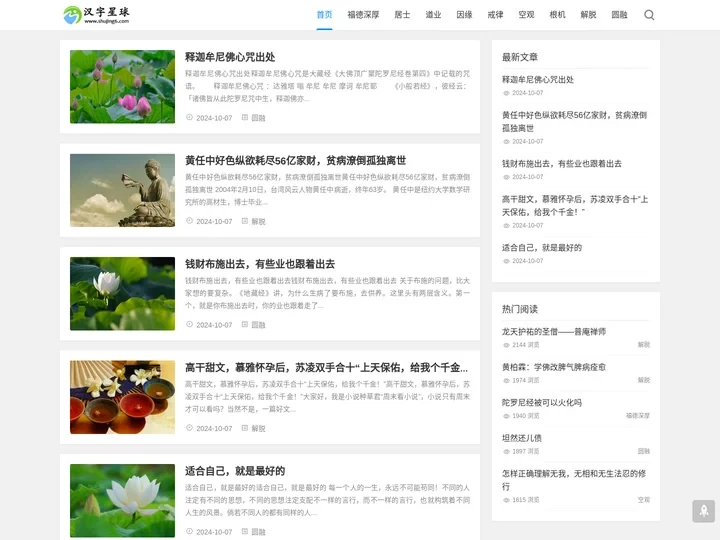Click 圆融 tag beside 1897 浏览
The image size is (720, 540).
point(644,451)
